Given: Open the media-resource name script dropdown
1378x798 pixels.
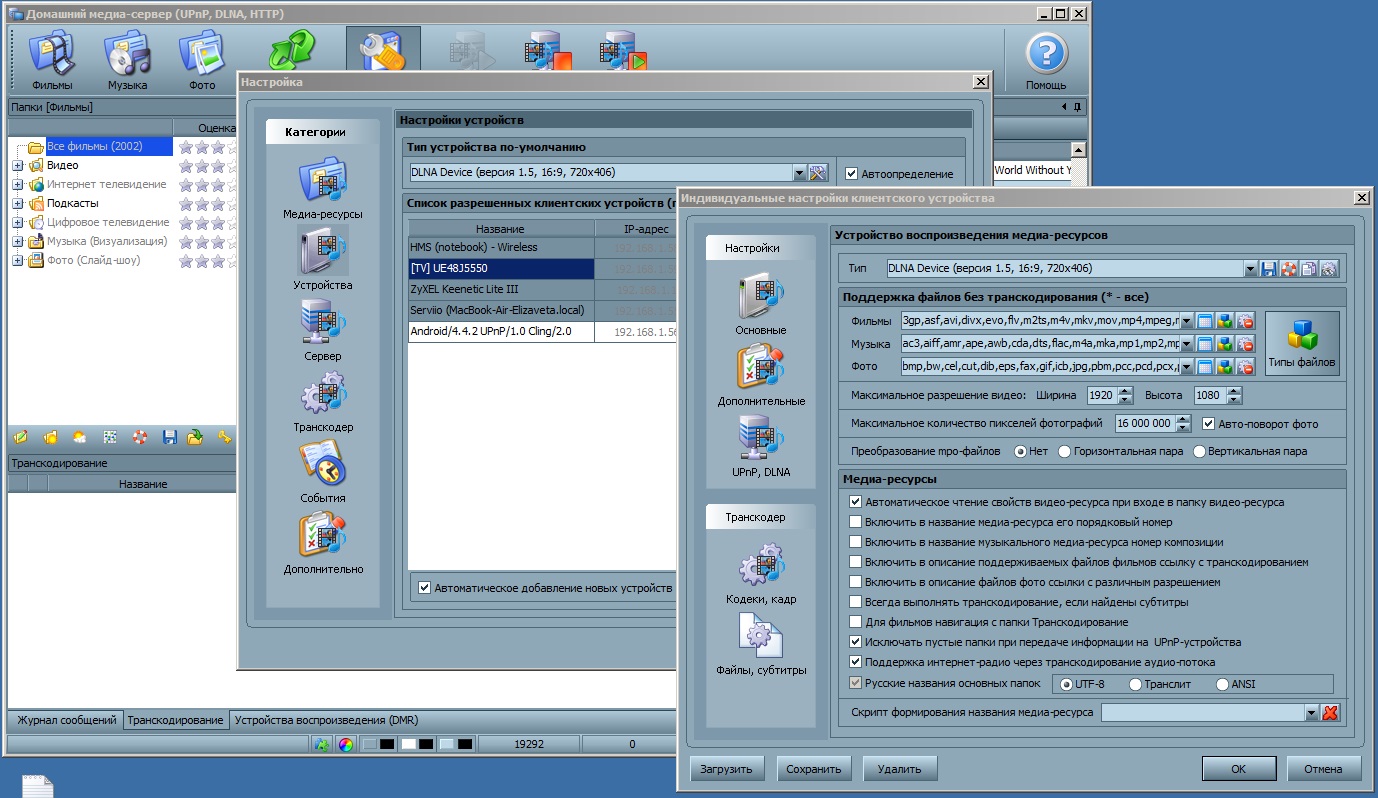Looking at the screenshot, I should point(1312,713).
